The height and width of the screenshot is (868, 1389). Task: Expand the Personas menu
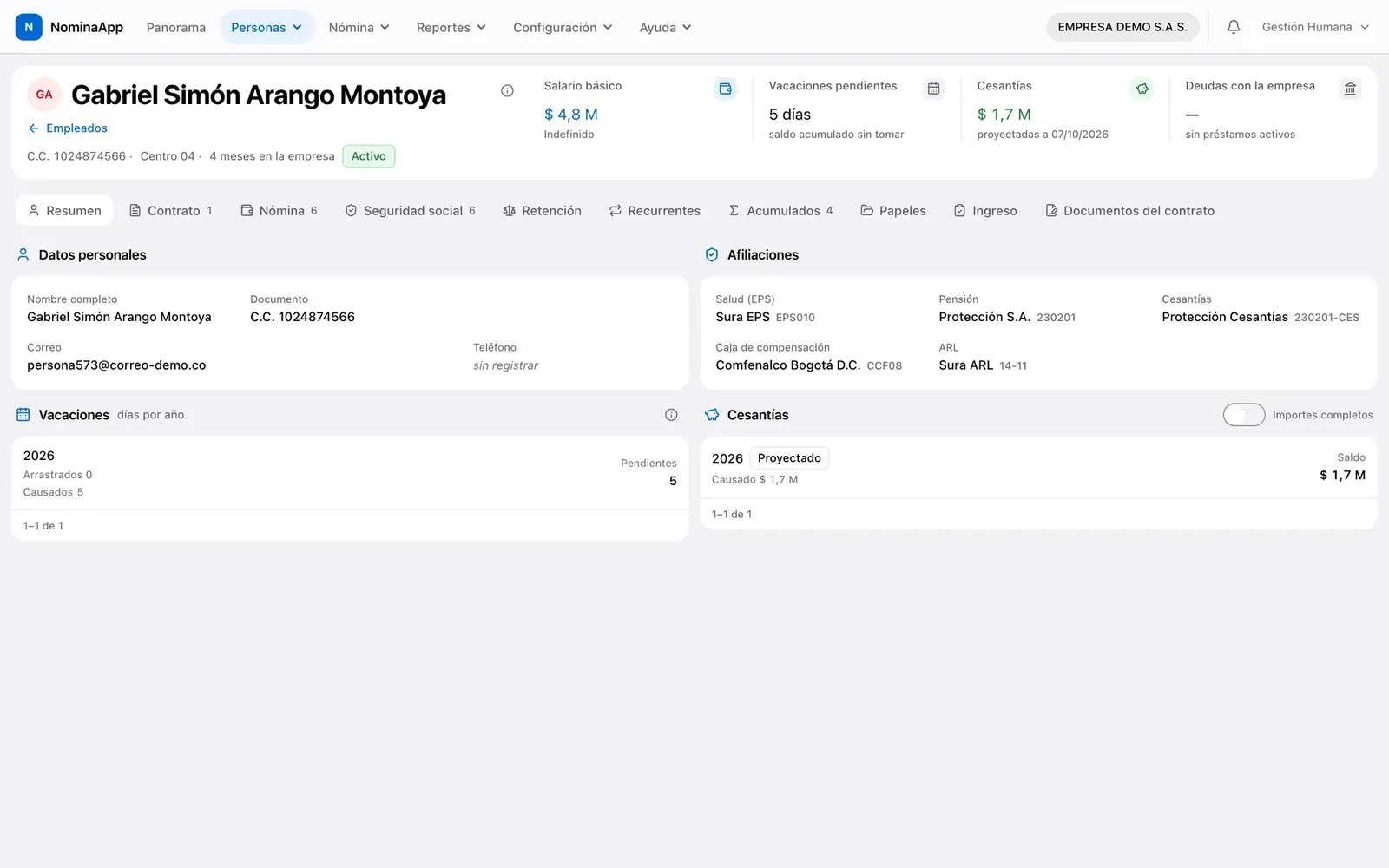coord(267,28)
